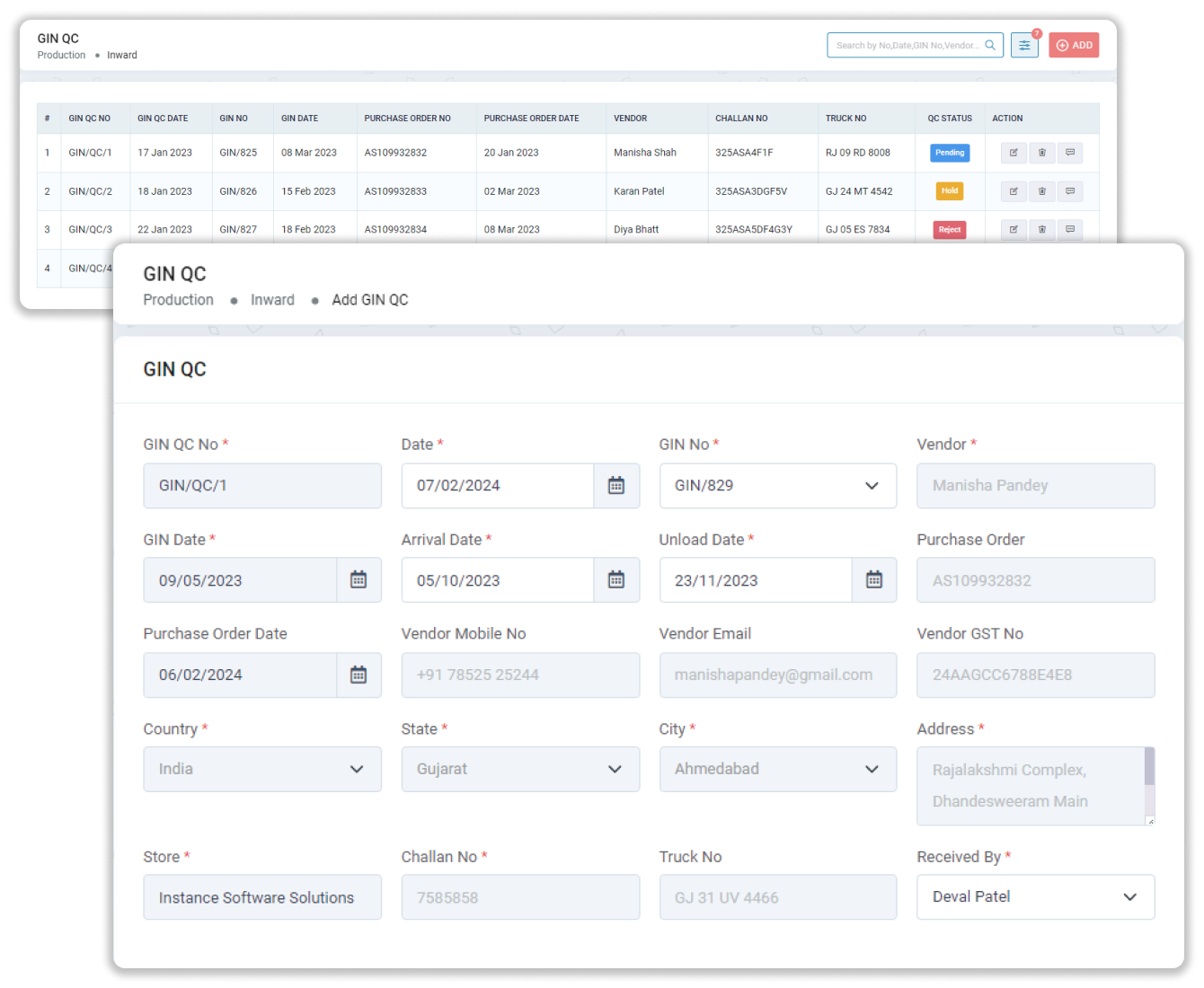
Task: Open calendar for Arrival Date field
Action: click(x=616, y=580)
